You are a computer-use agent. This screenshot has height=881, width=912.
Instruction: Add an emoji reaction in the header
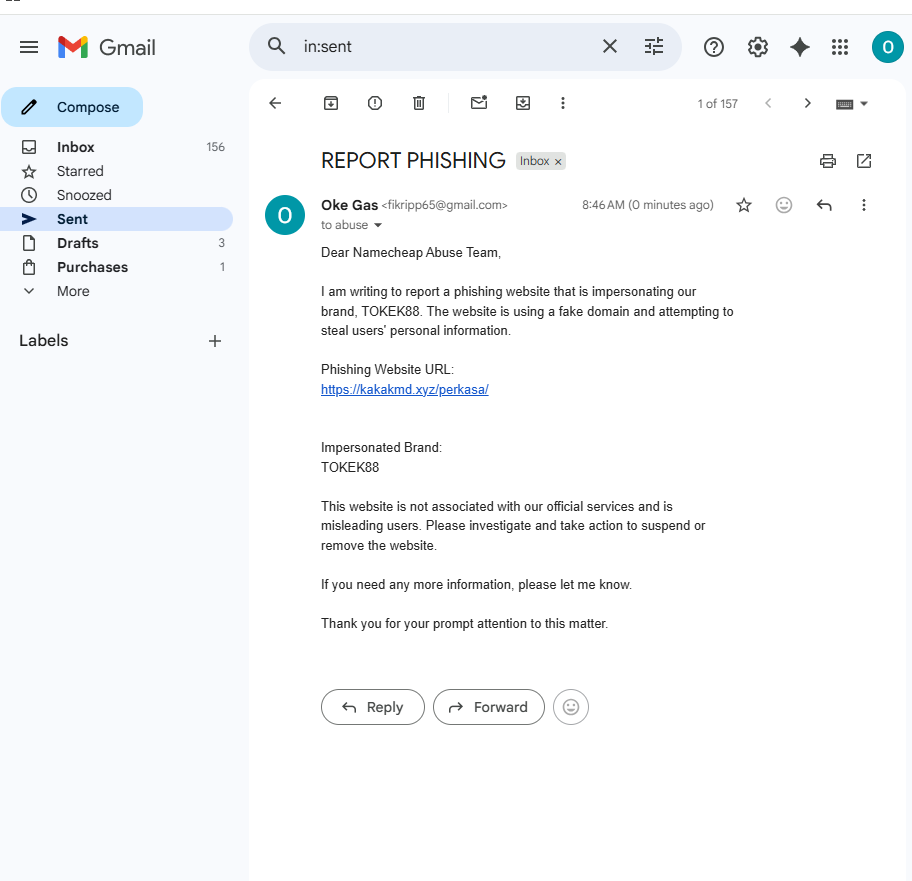[783, 205]
